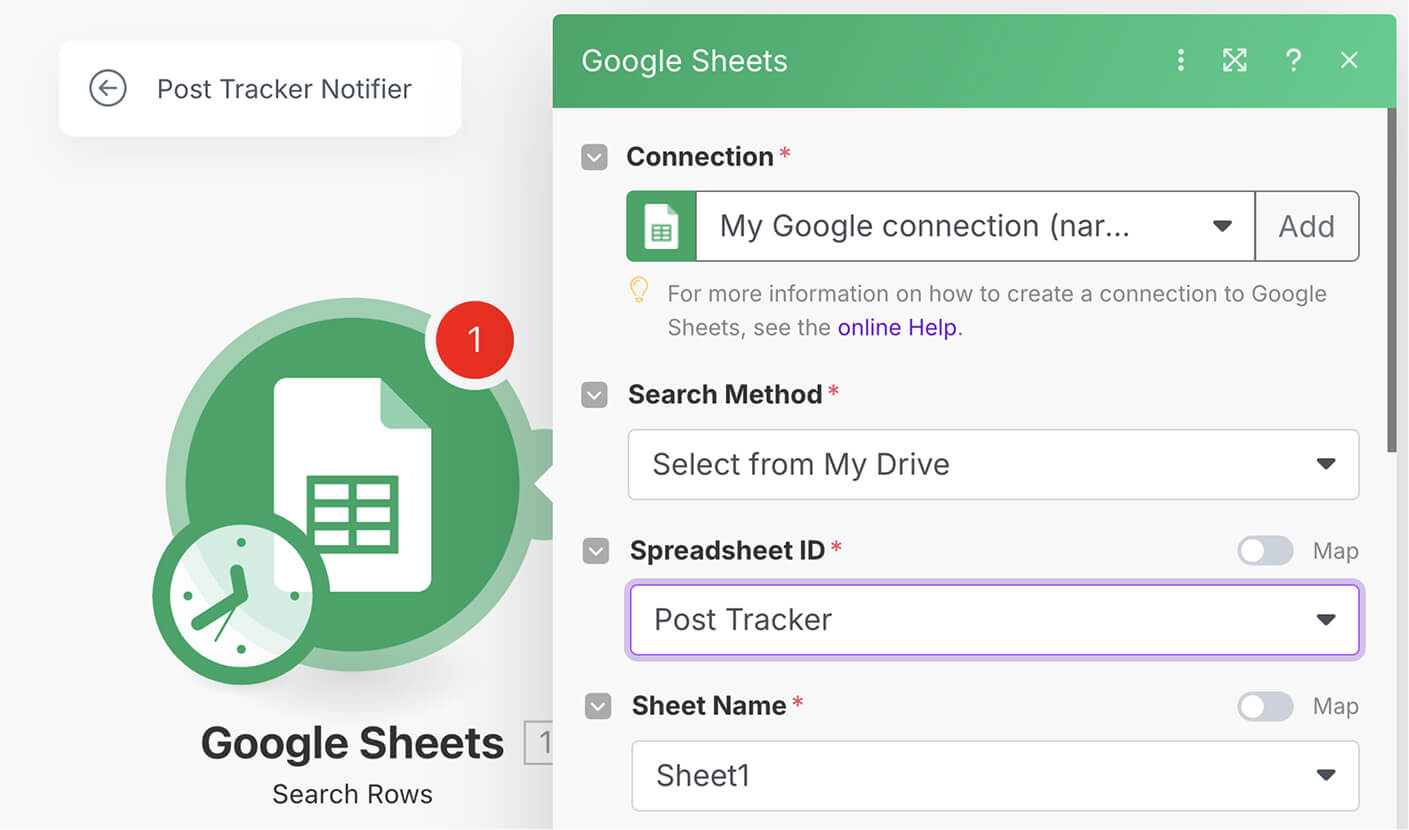Open the Google Sheets module circle
Image resolution: width=1409 pixels, height=830 pixels.
[352, 485]
